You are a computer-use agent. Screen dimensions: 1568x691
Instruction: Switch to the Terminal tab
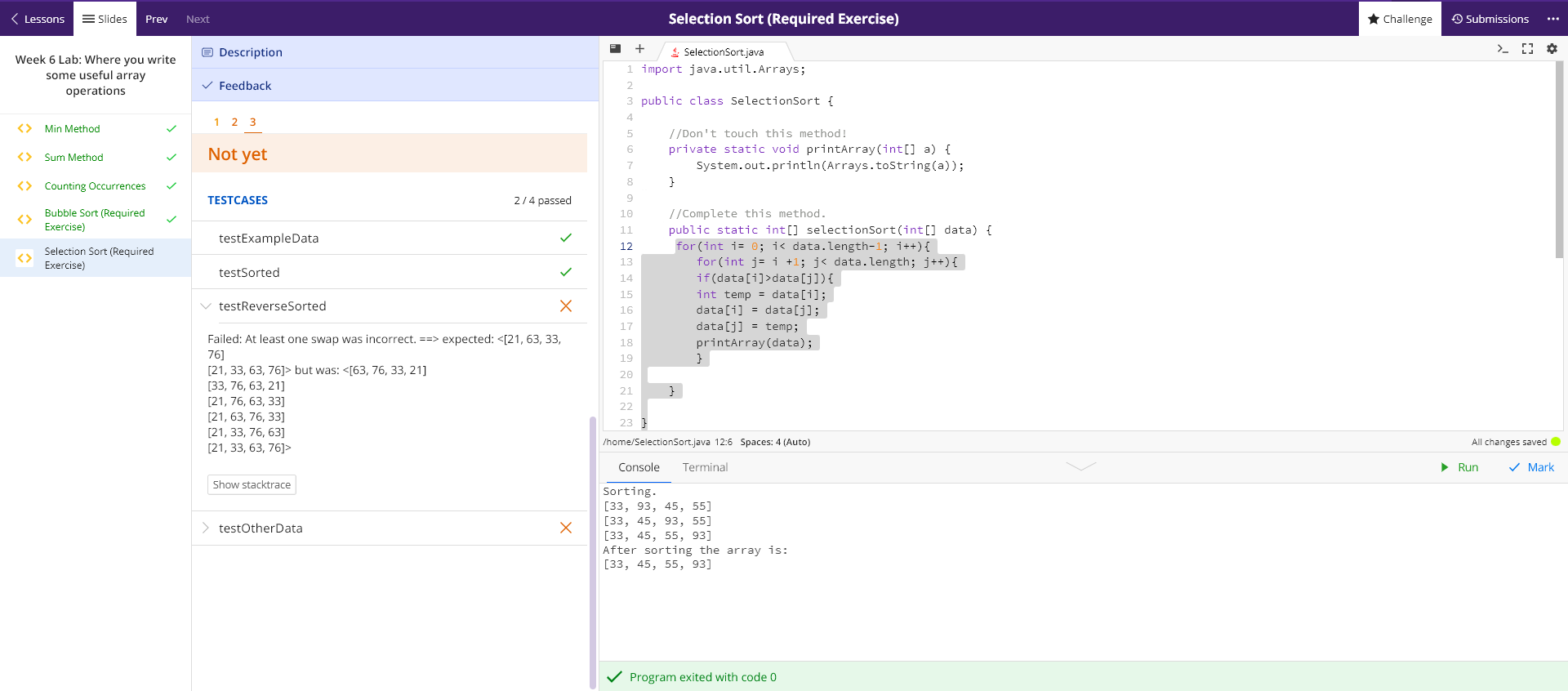click(705, 467)
